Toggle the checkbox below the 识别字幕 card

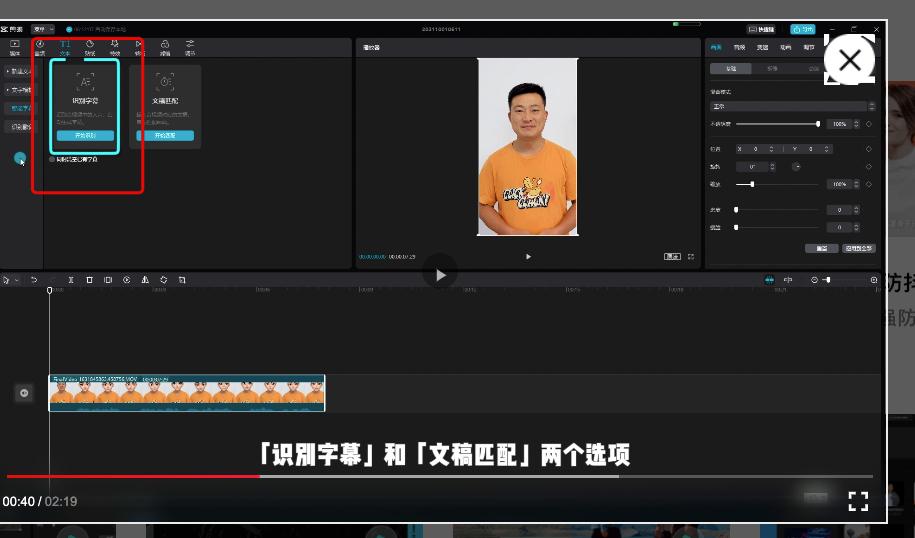(x=52, y=159)
